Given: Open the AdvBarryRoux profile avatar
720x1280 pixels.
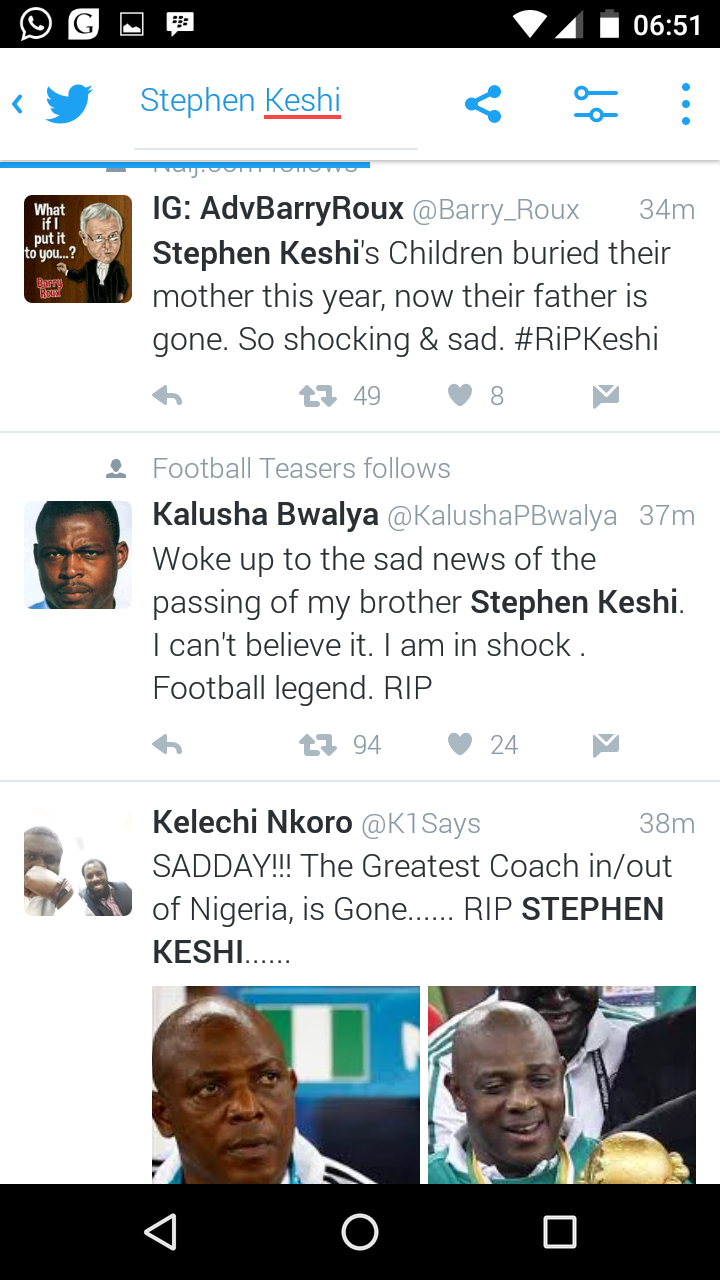Looking at the screenshot, I should pyautogui.click(x=78, y=249).
